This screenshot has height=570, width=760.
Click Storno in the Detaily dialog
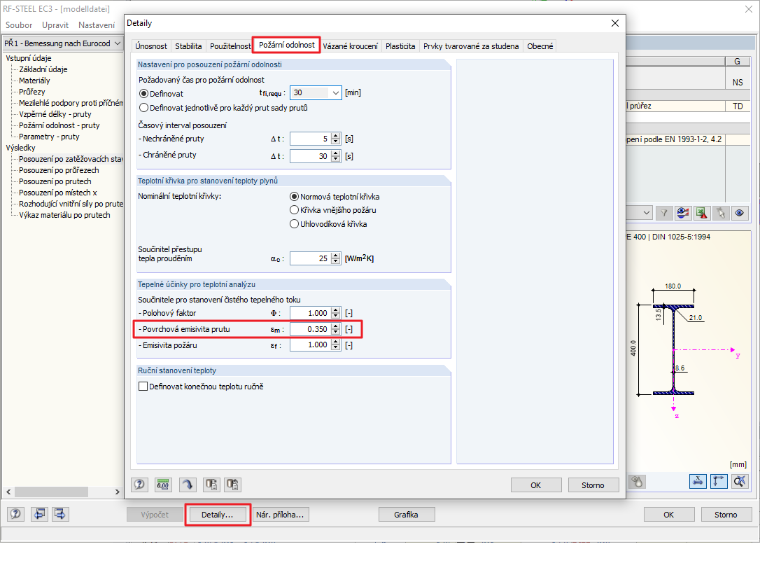(x=593, y=485)
